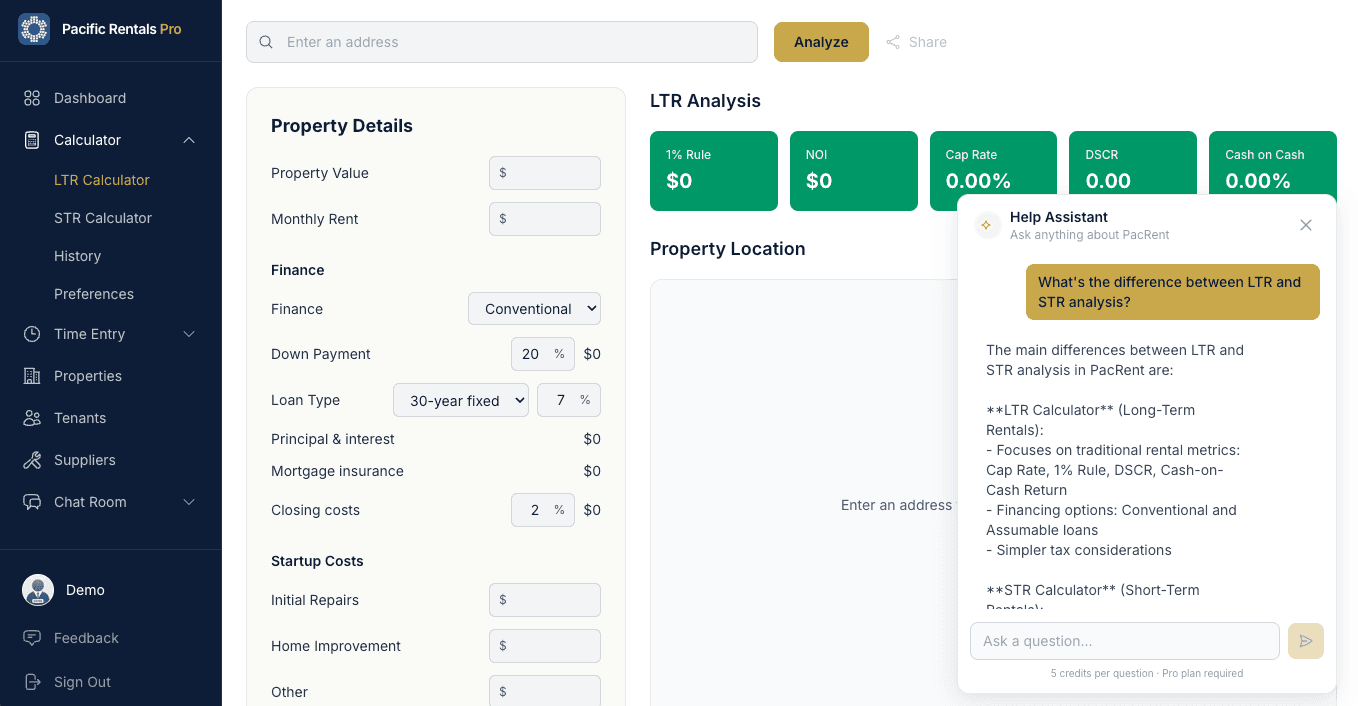This screenshot has height=706, width=1358.
Task: Click the NOI metric card
Action: (x=854, y=171)
